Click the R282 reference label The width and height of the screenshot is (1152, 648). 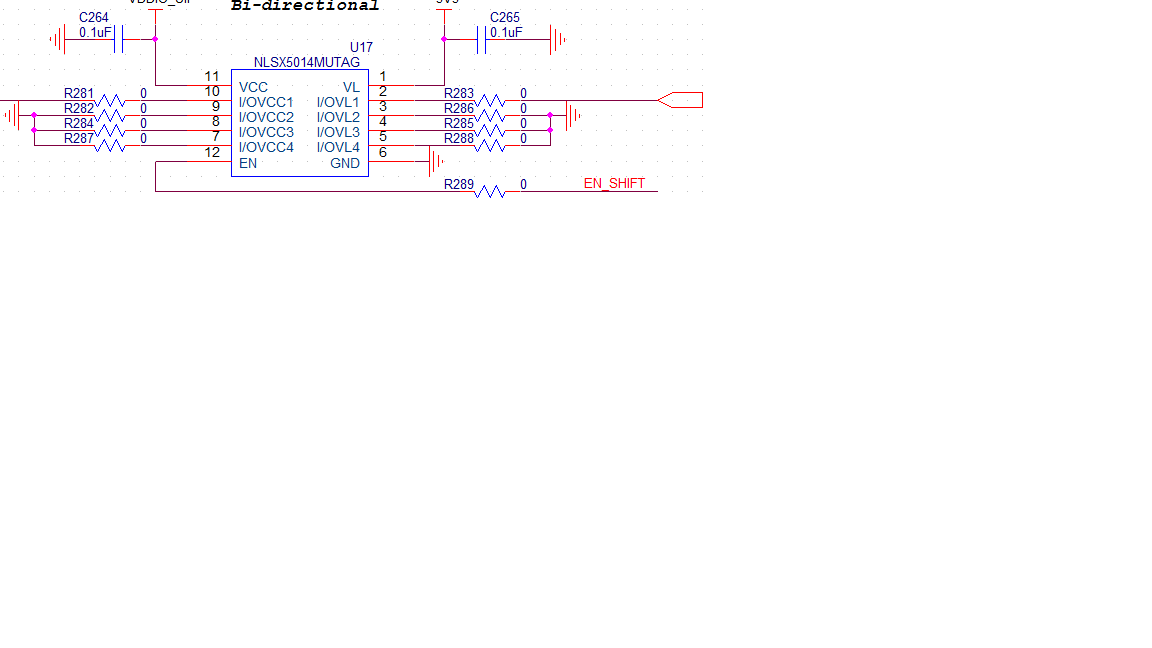point(79,109)
